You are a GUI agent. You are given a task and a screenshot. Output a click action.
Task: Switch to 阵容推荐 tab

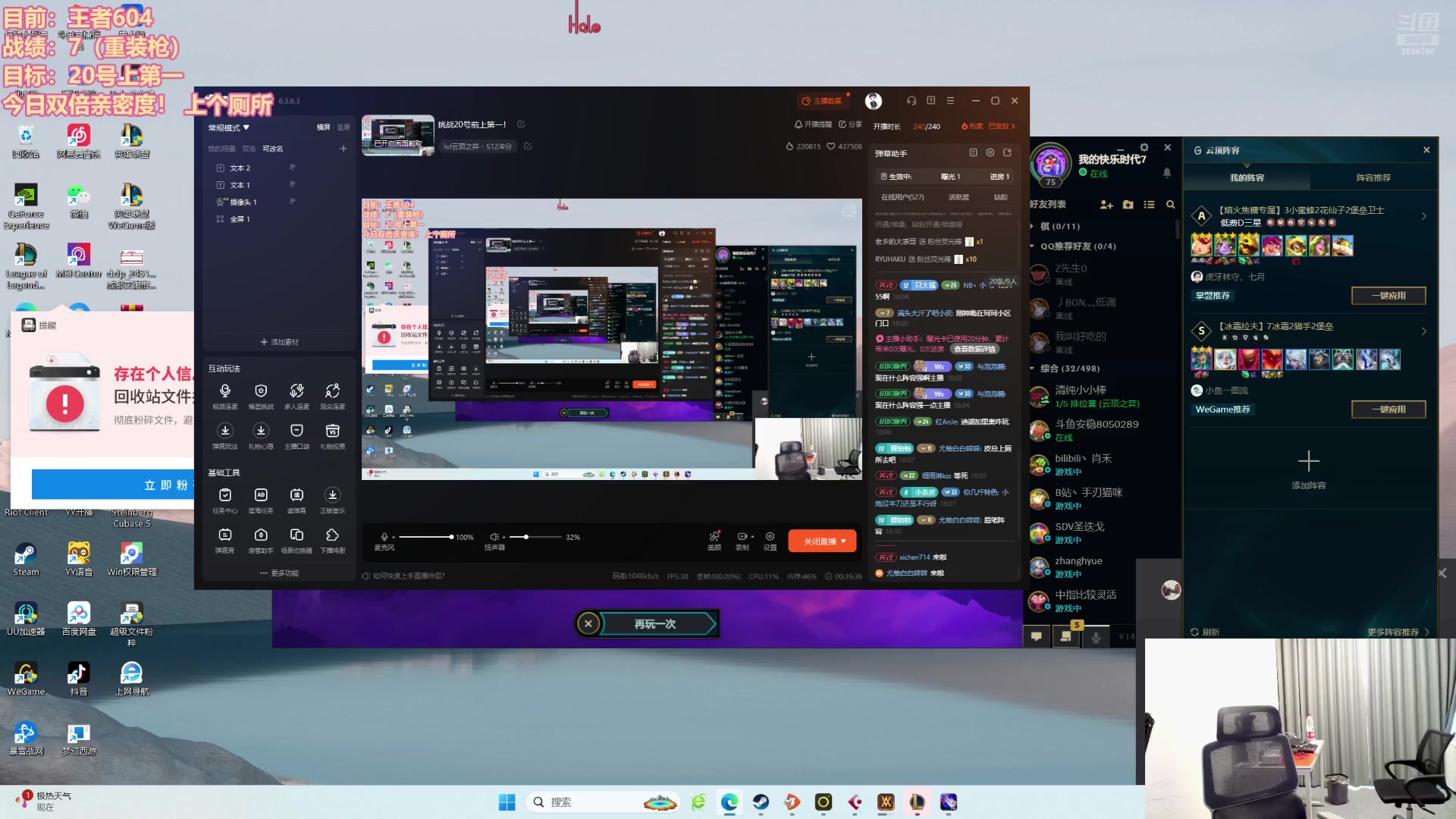pyautogui.click(x=1373, y=177)
